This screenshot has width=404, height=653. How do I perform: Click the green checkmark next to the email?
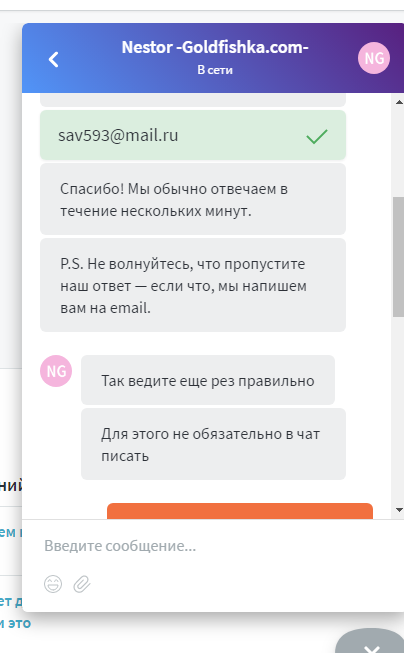pos(317,136)
